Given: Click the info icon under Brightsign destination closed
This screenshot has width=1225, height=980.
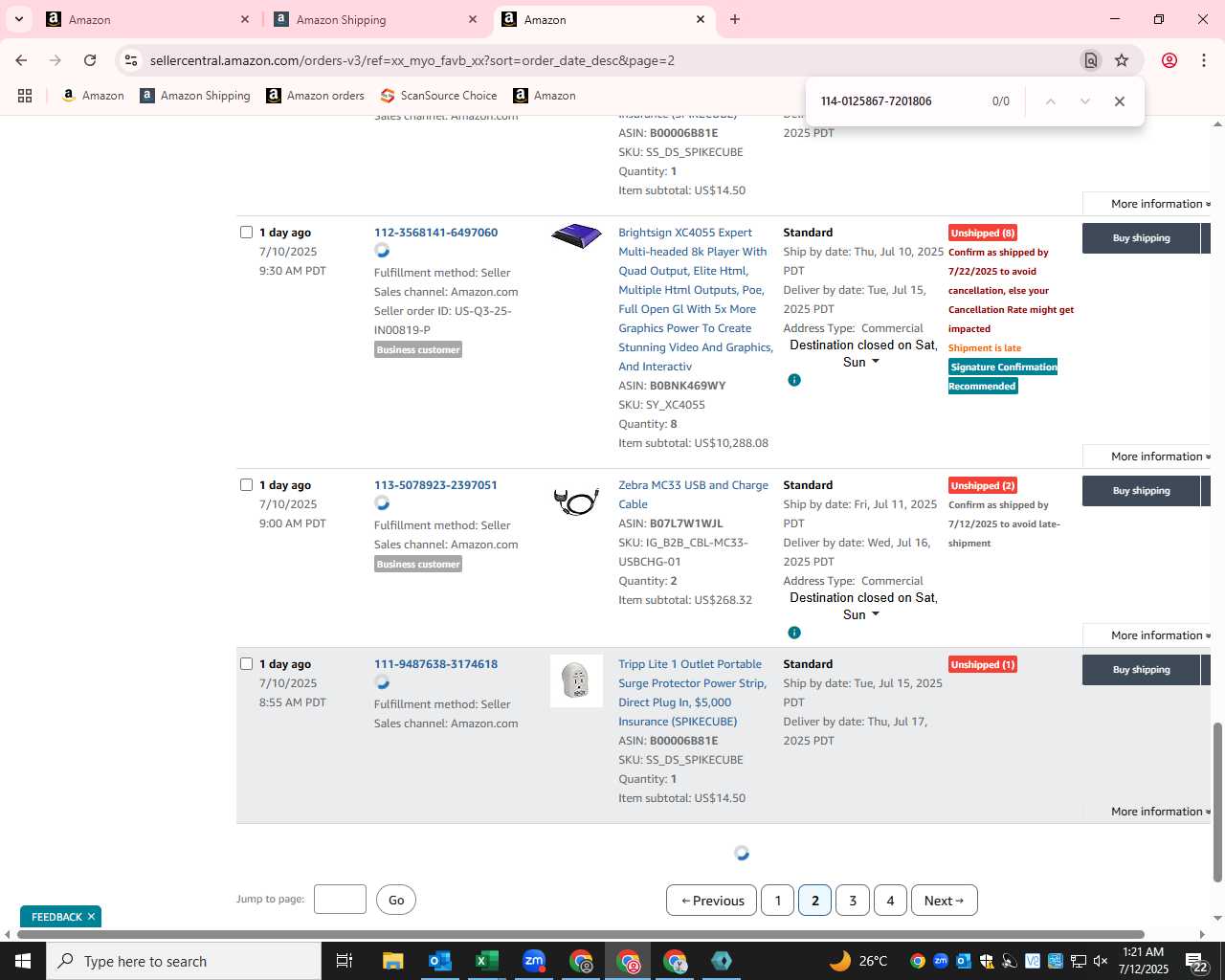Looking at the screenshot, I should [x=794, y=380].
